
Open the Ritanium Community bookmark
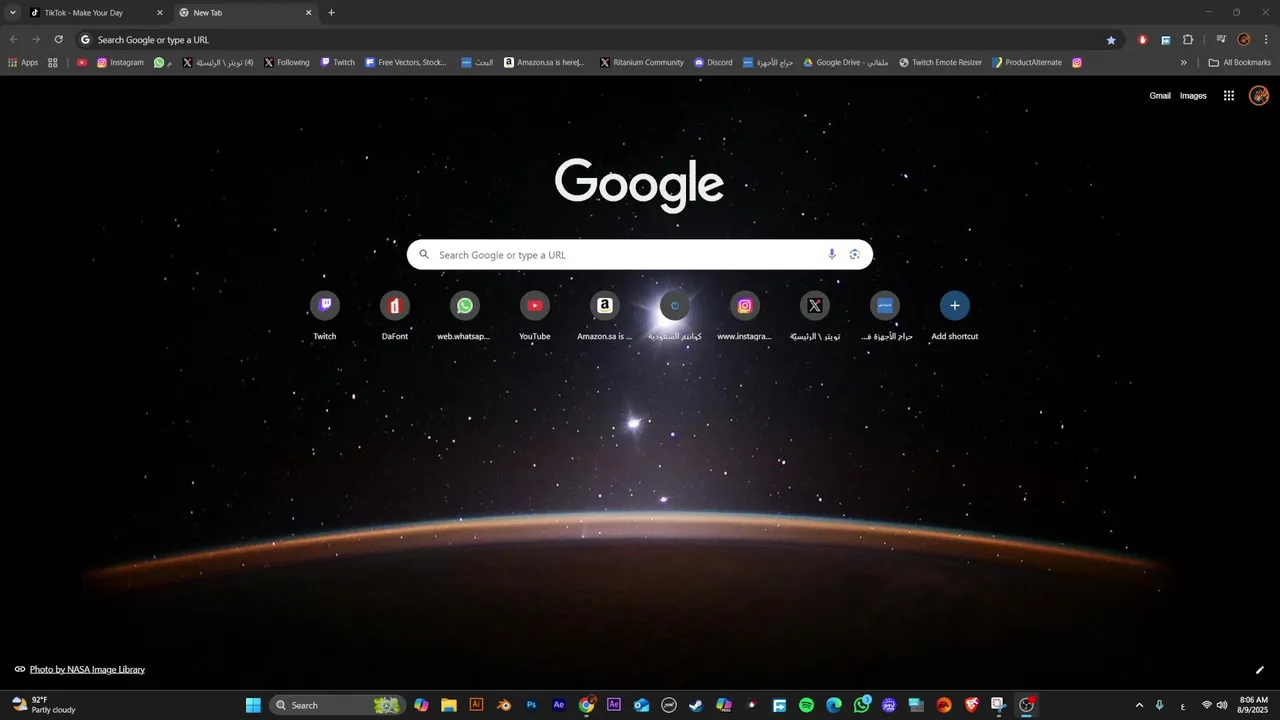[x=642, y=62]
